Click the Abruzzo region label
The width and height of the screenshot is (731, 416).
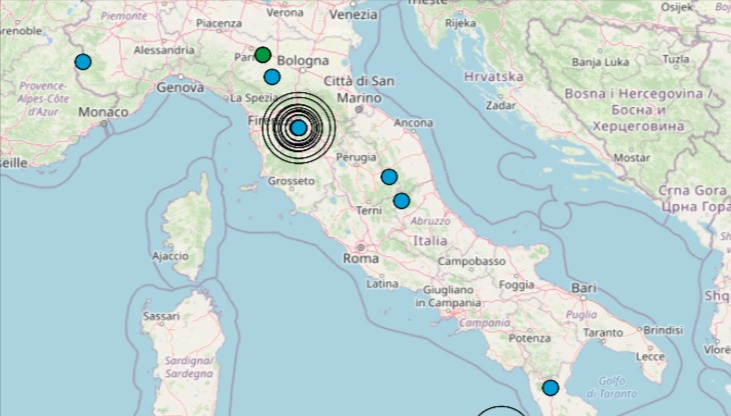pos(430,221)
